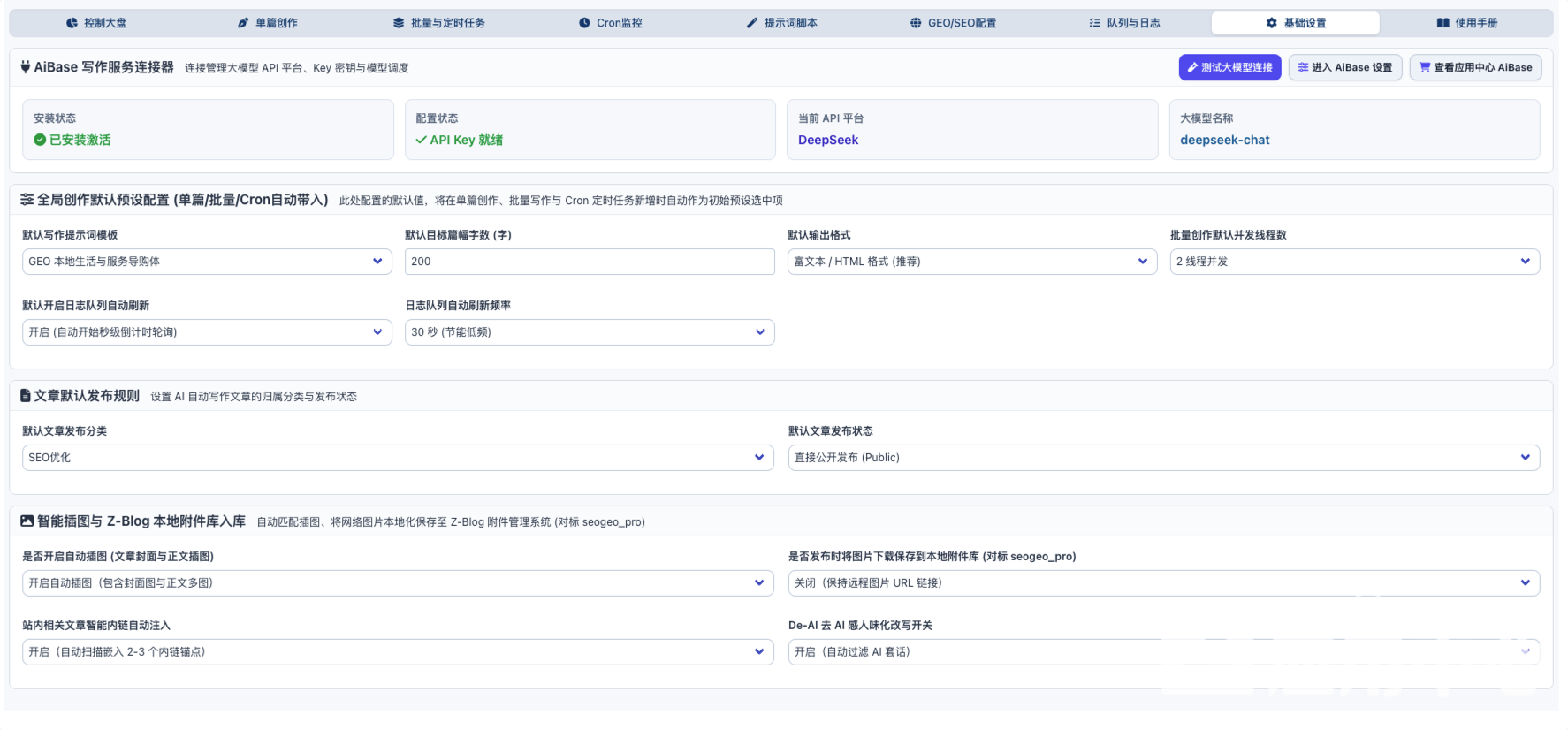Open the 站内相关文章智能内链自动注入 selector
The image size is (1568, 730).
pyautogui.click(x=398, y=652)
